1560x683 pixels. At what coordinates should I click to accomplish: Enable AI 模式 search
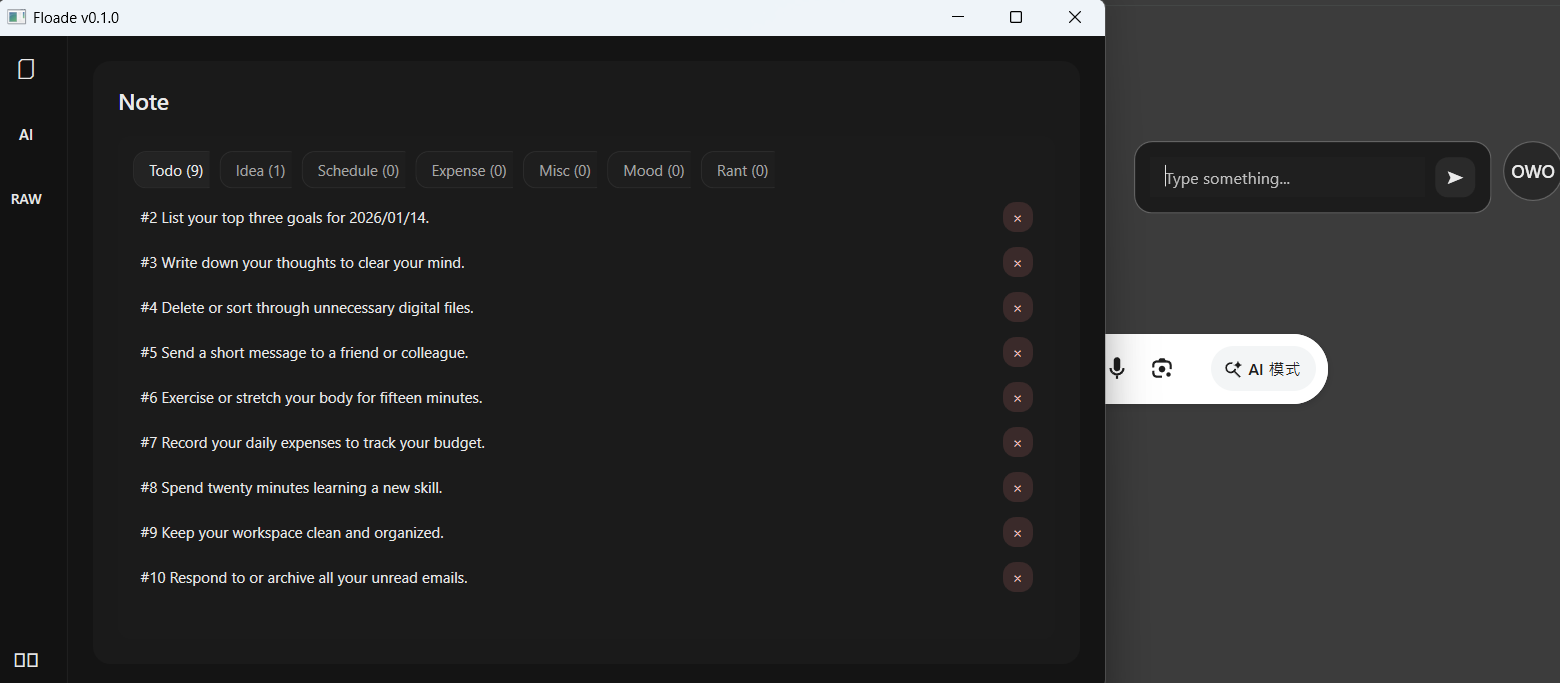click(1262, 368)
